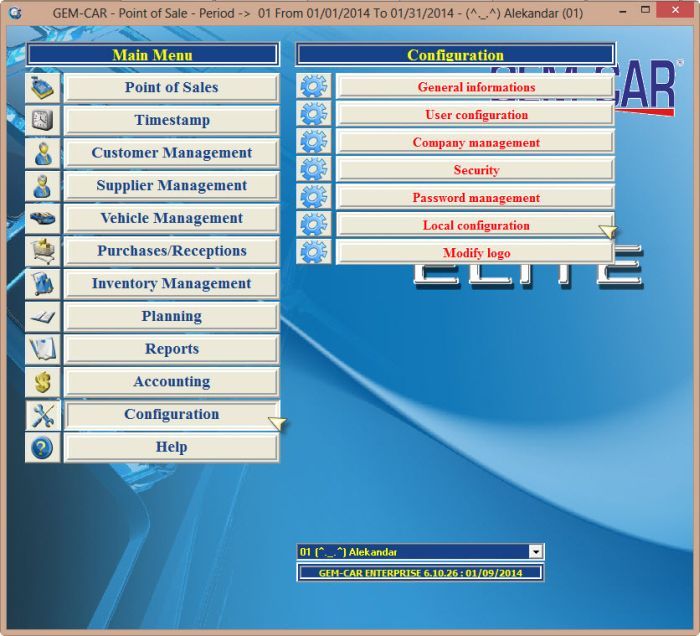Close the GEM-CAR window
Viewport: 700px width, 636px height.
coord(675,10)
